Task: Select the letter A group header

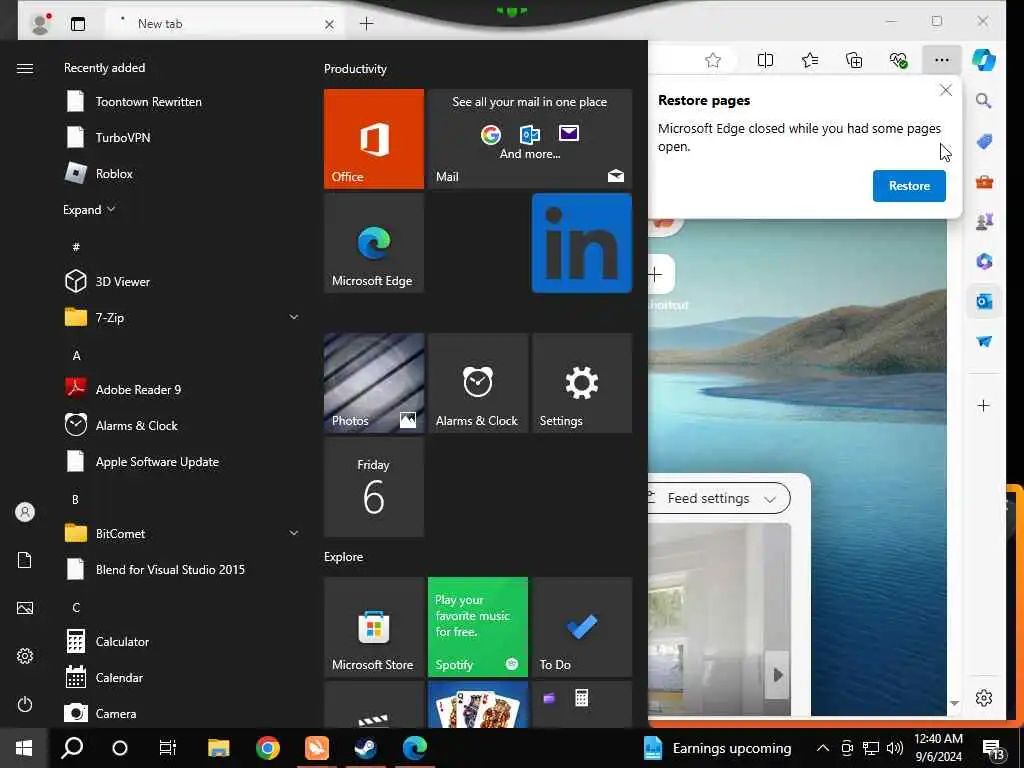Action: [x=76, y=356]
